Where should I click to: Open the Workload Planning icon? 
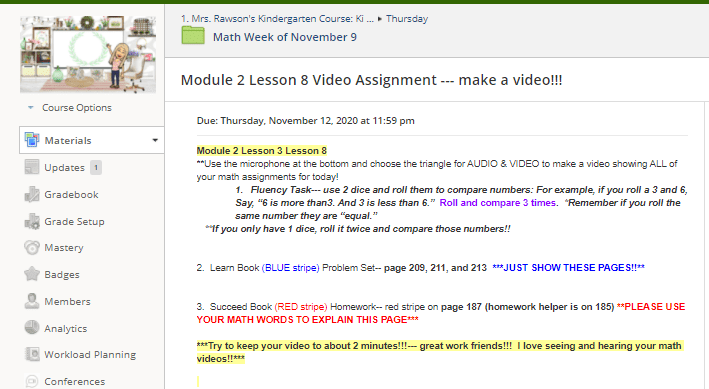32,354
